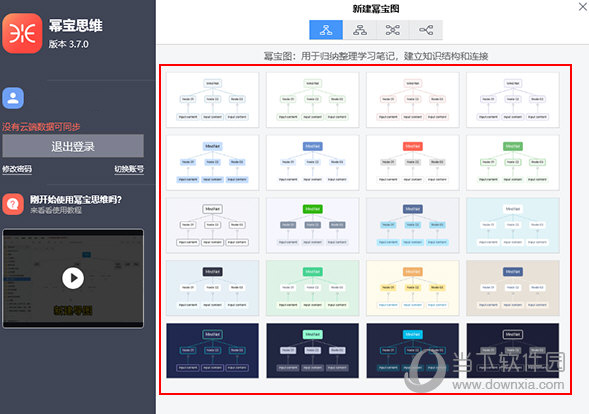This screenshot has height=414, width=589.
Task: Choose the white template with green outline nodes
Action: (313, 100)
